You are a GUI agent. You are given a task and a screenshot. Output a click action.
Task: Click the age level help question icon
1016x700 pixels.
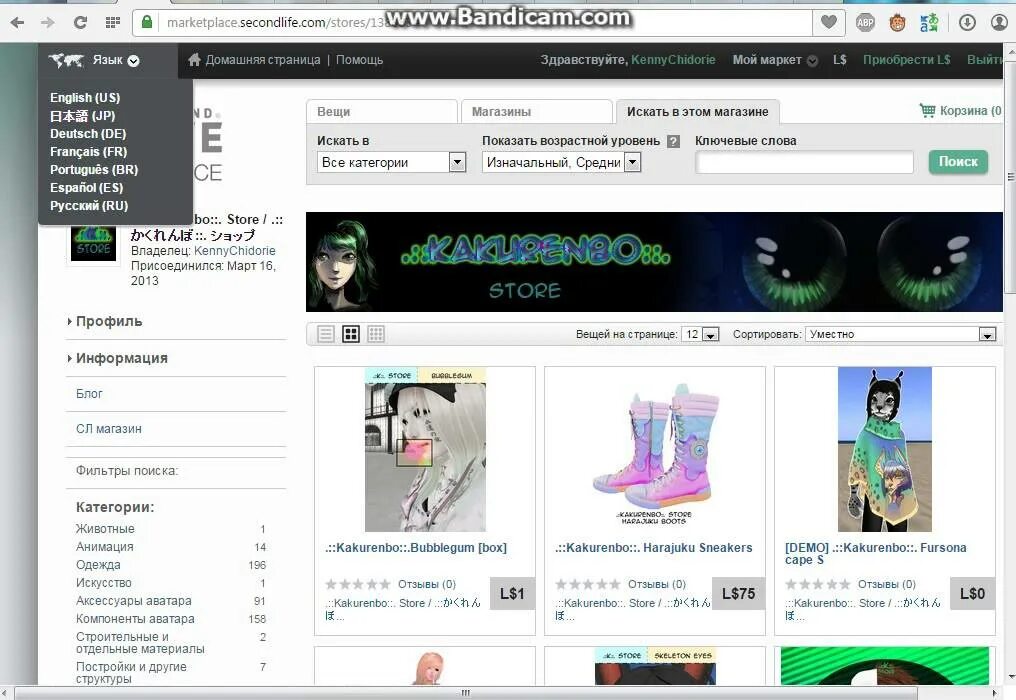(x=673, y=141)
